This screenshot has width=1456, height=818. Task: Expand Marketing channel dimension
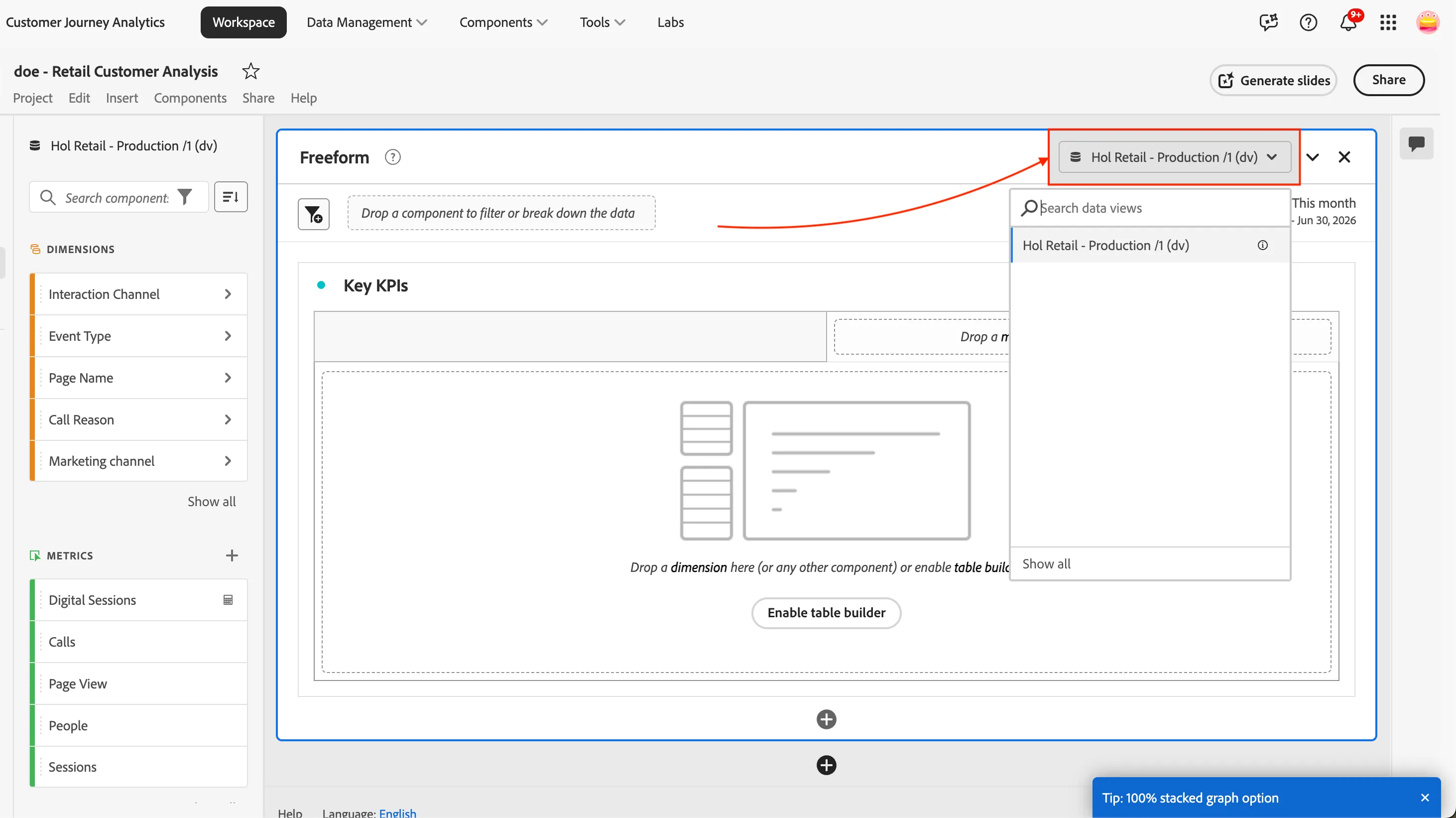(227, 461)
